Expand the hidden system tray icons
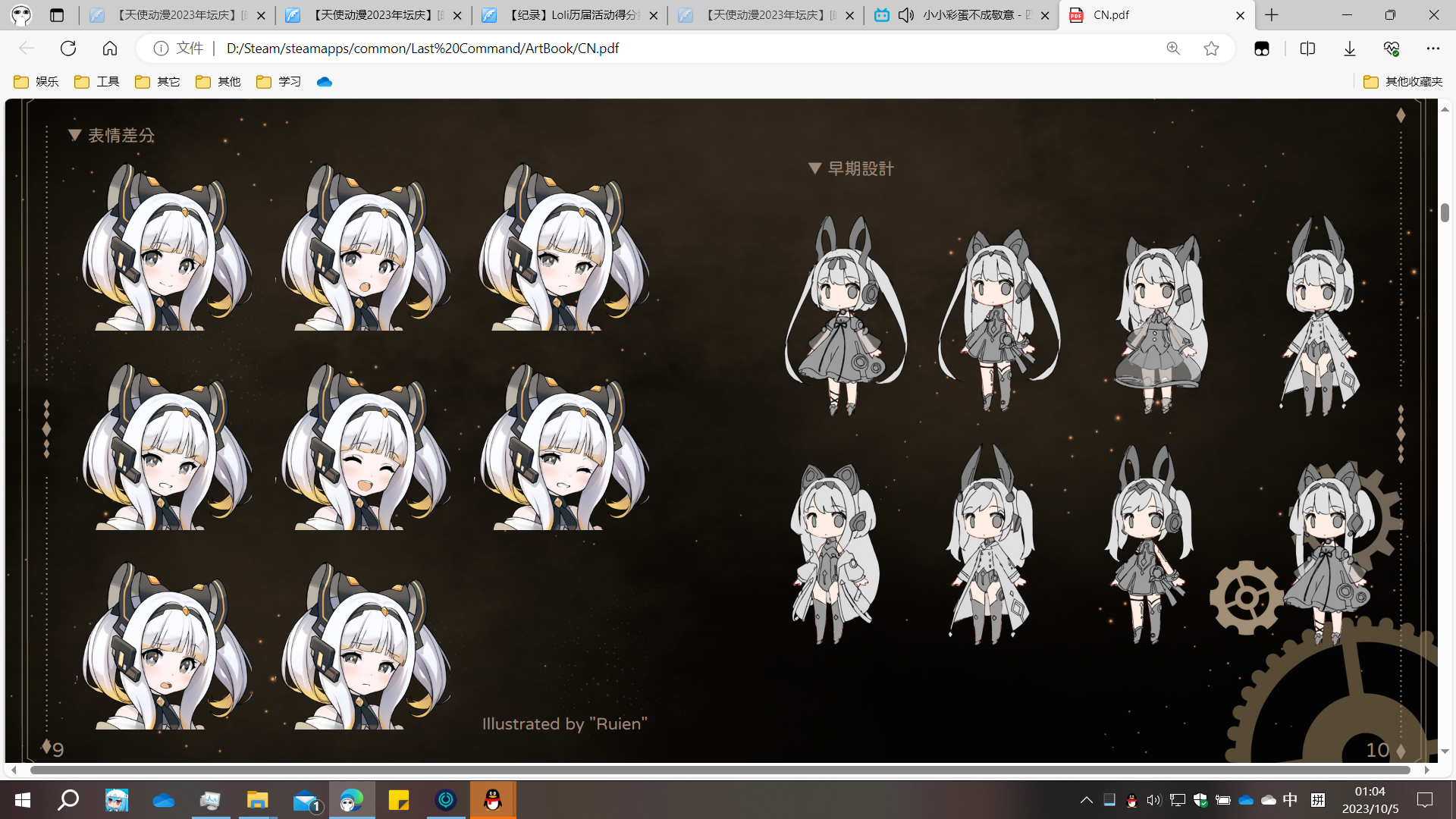The width and height of the screenshot is (1456, 819). 1086,800
